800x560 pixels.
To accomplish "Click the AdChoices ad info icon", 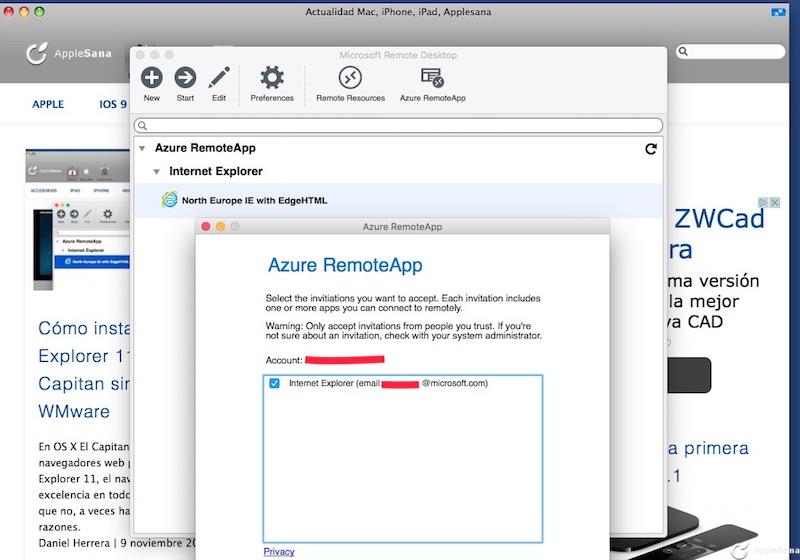I will tap(763, 202).
